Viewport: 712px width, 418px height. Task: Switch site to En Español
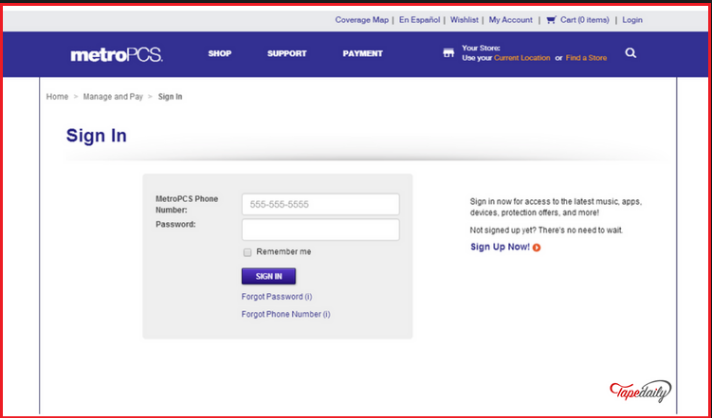pos(420,20)
